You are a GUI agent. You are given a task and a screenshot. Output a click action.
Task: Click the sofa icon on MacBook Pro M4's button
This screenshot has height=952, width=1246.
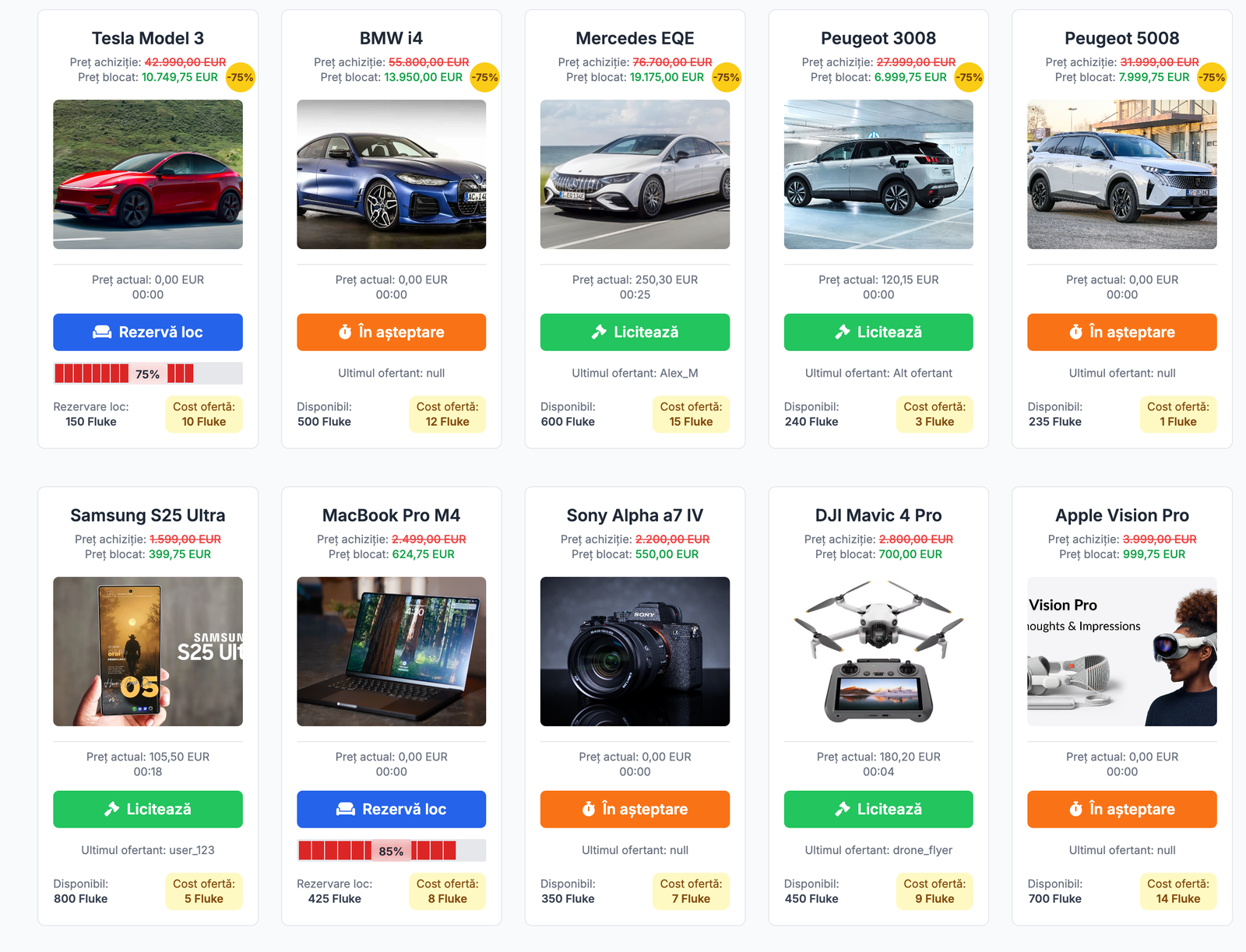345,810
